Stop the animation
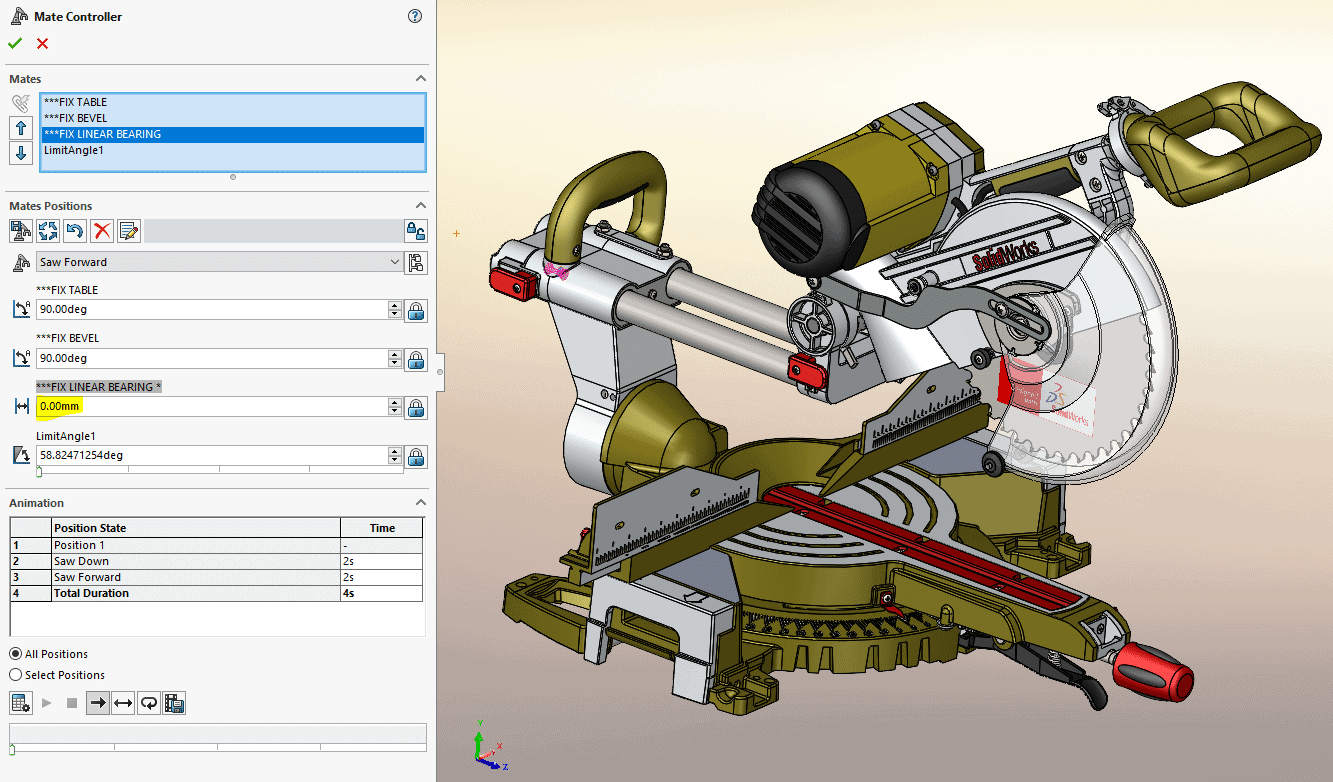The image size is (1333, 782). 72,703
